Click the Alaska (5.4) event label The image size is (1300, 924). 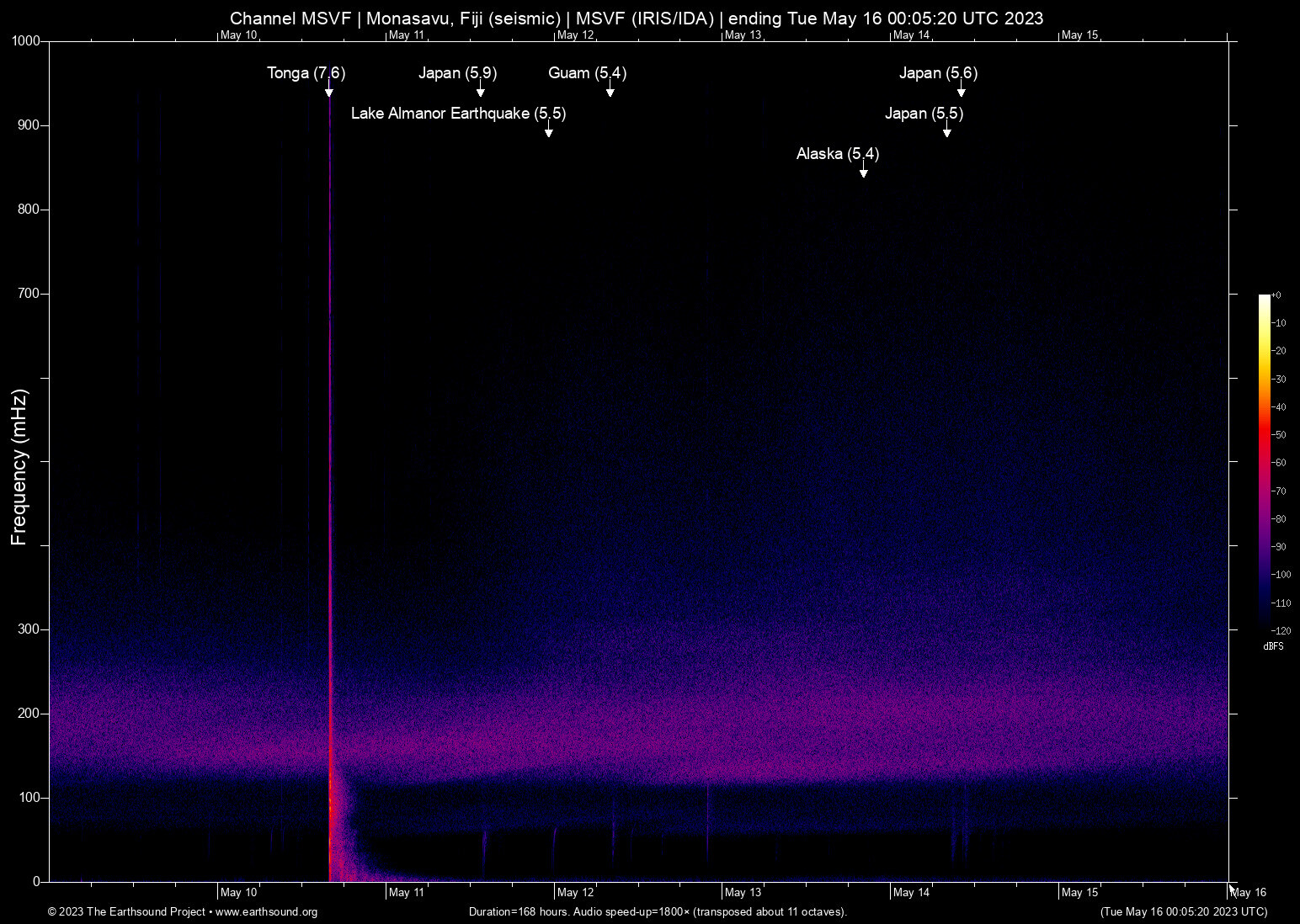tap(838, 154)
